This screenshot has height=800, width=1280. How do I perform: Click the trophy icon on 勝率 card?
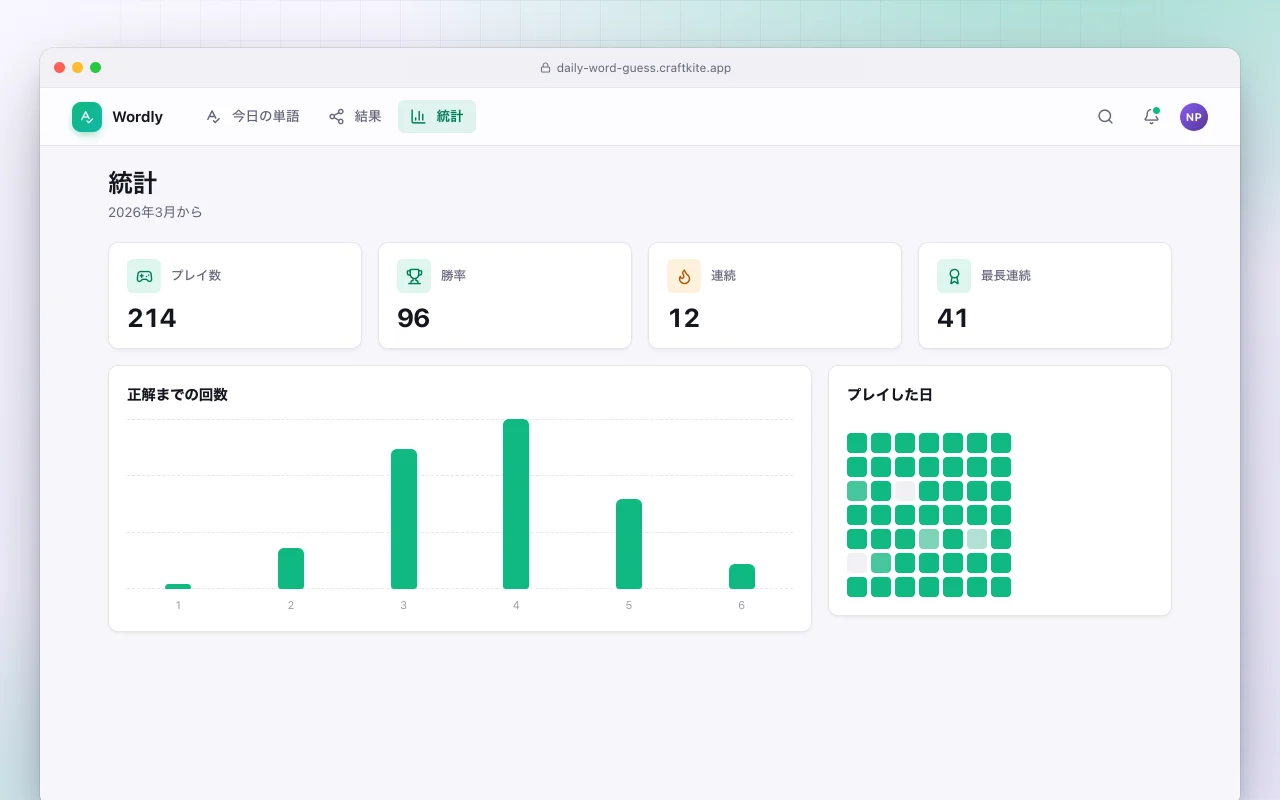[x=414, y=276]
